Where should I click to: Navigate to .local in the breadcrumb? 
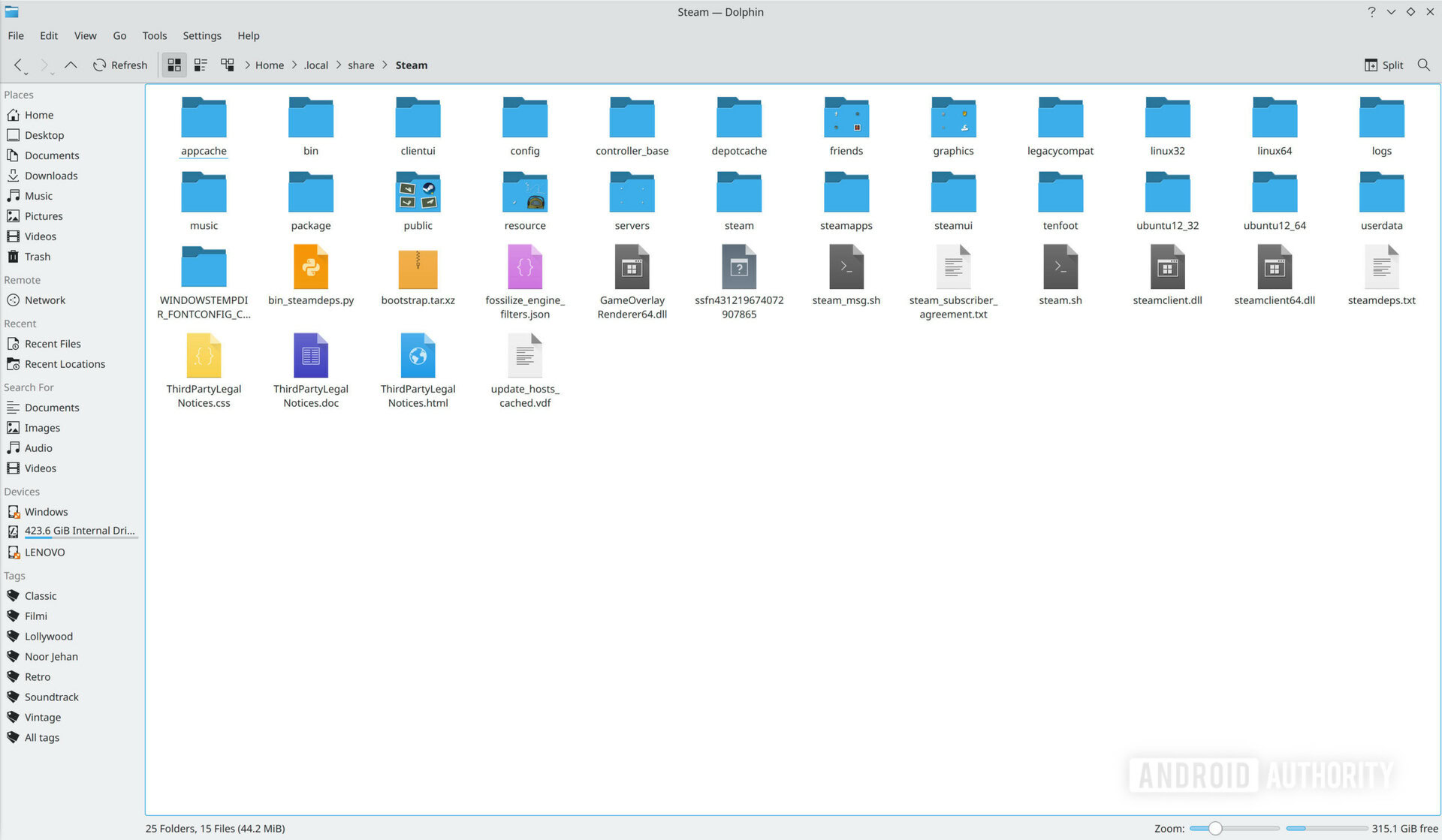pyautogui.click(x=315, y=65)
